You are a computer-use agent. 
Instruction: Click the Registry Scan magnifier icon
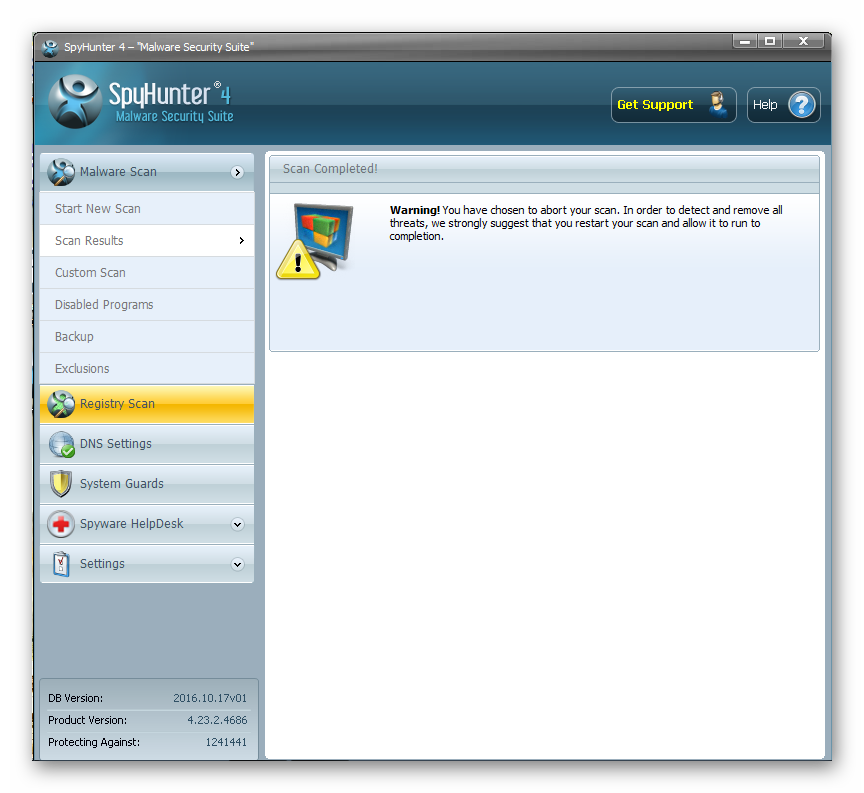61,404
